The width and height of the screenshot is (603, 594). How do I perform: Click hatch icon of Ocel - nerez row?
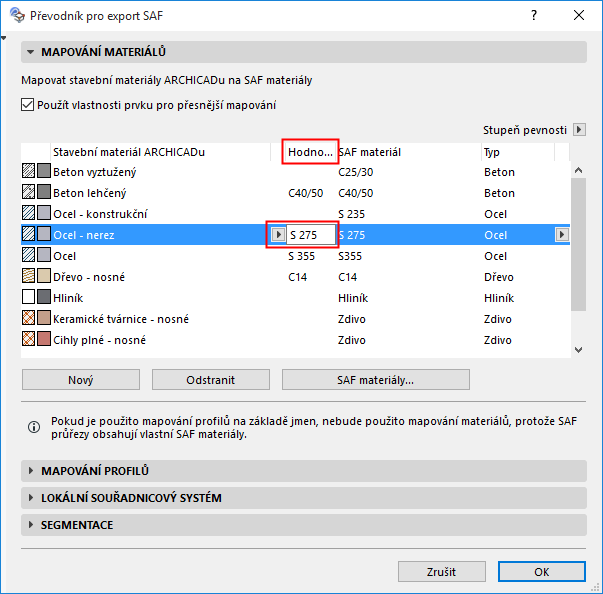tap(28, 234)
